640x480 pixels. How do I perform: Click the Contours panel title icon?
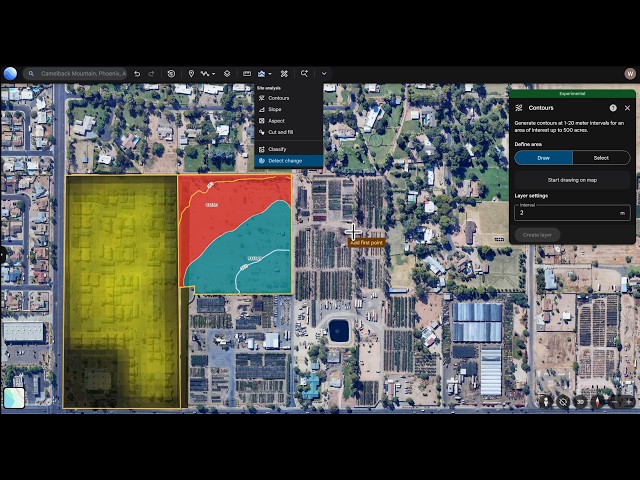pos(519,108)
